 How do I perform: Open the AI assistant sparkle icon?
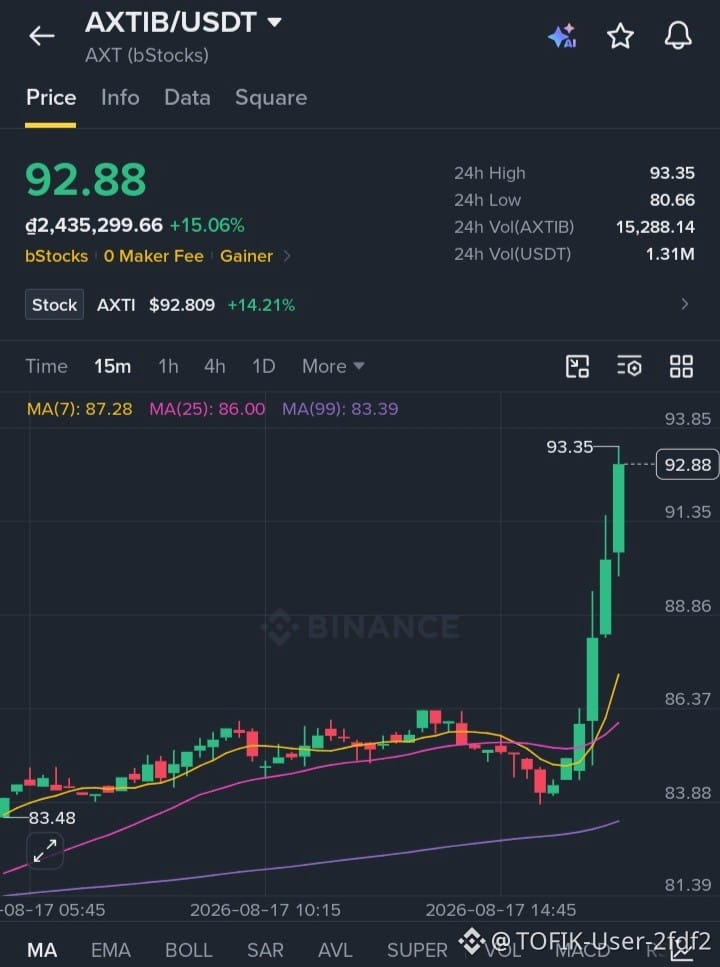562,36
